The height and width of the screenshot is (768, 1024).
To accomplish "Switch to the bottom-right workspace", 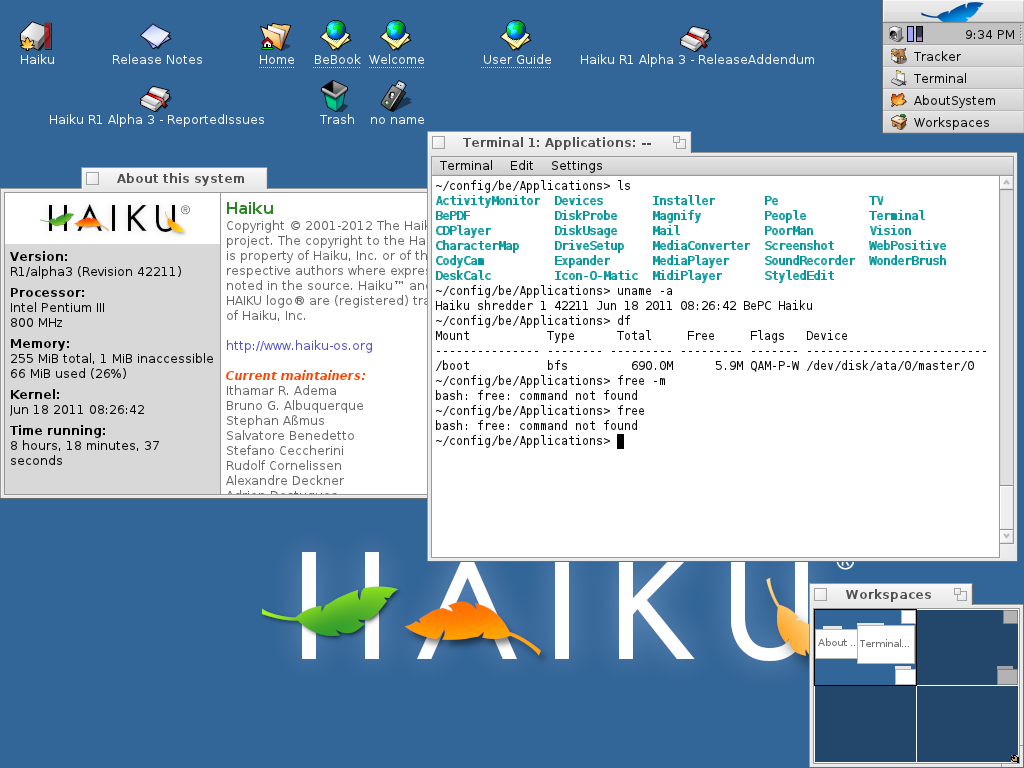I will pyautogui.click(x=967, y=723).
